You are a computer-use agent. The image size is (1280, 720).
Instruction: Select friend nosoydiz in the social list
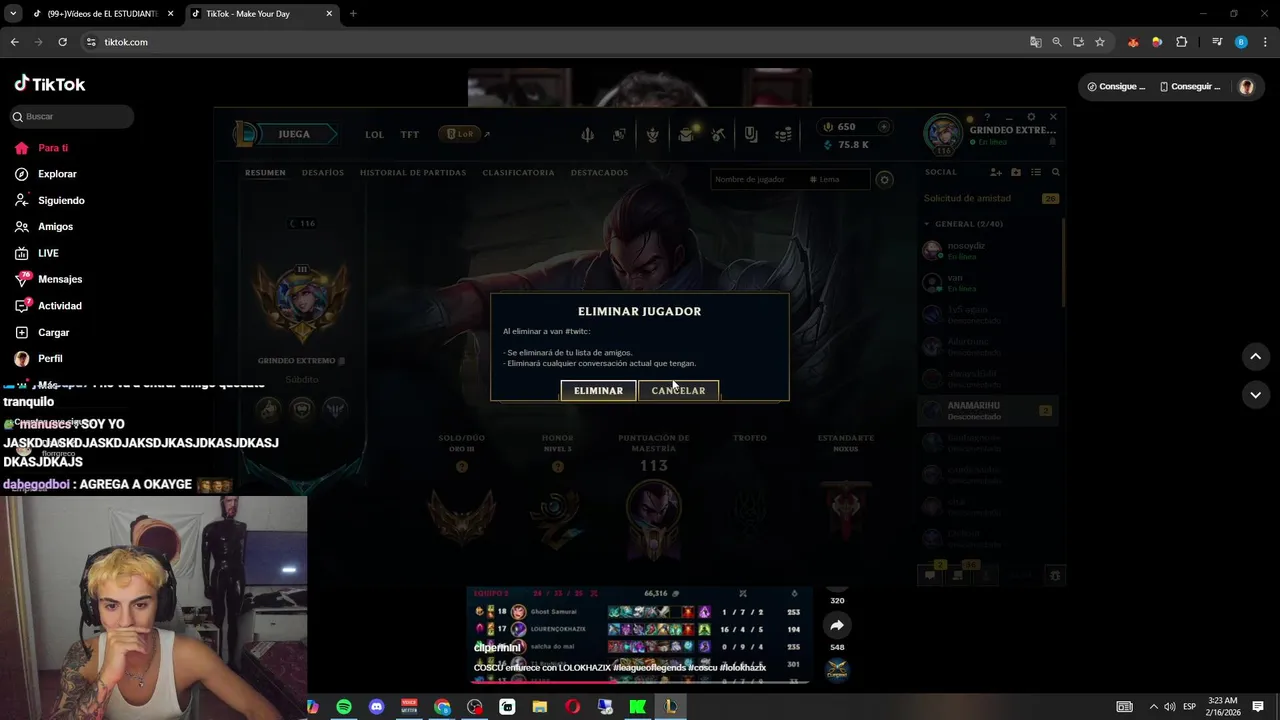(x=988, y=250)
